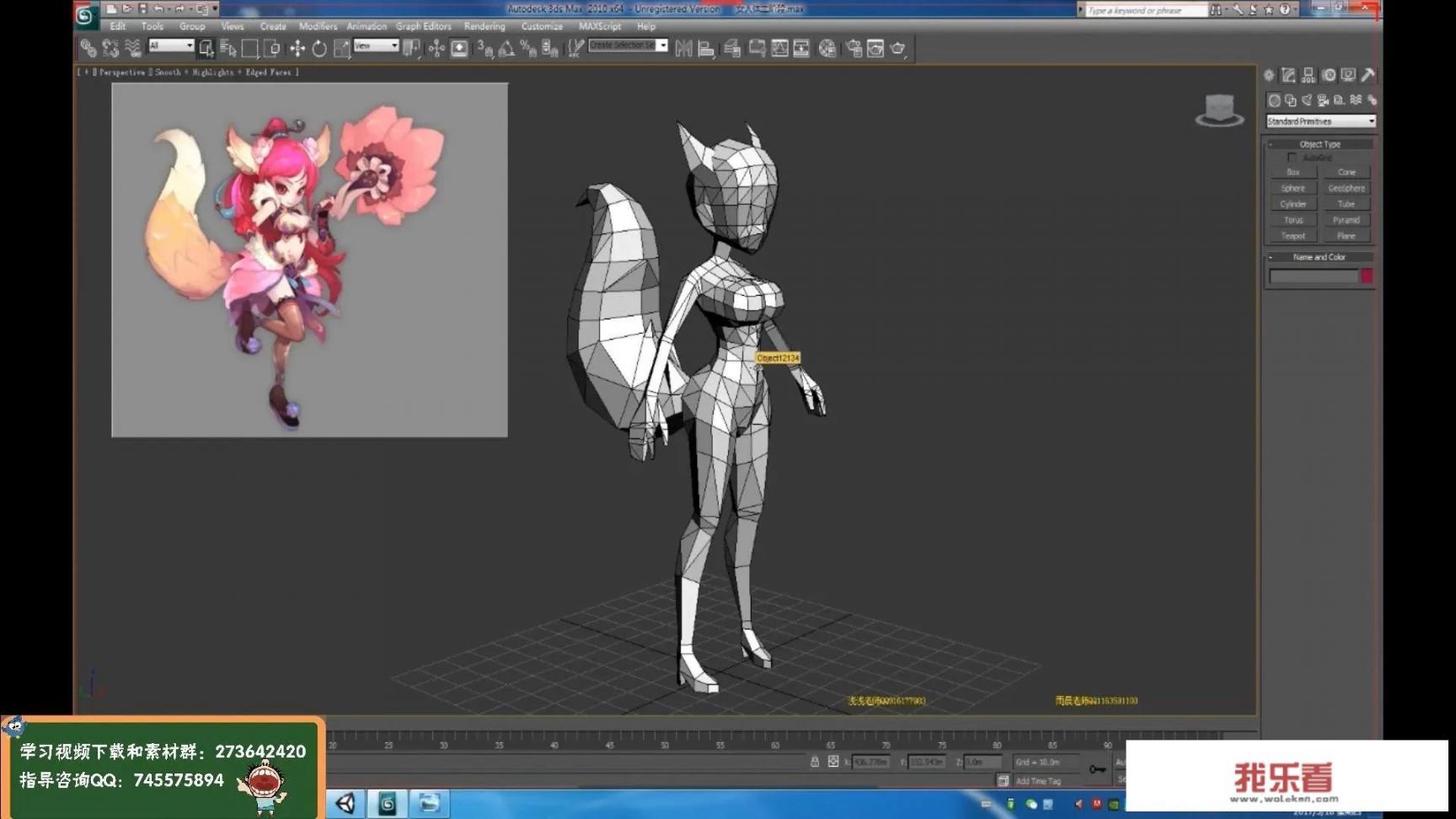The image size is (1456, 819).
Task: Click the 3ds Max application logo button
Action: click(x=84, y=14)
